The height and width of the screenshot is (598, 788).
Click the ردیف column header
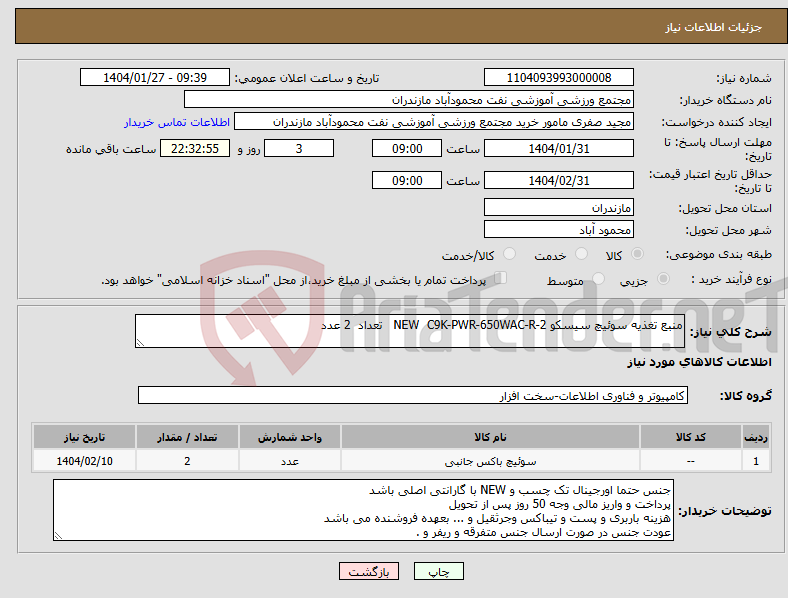point(756,437)
